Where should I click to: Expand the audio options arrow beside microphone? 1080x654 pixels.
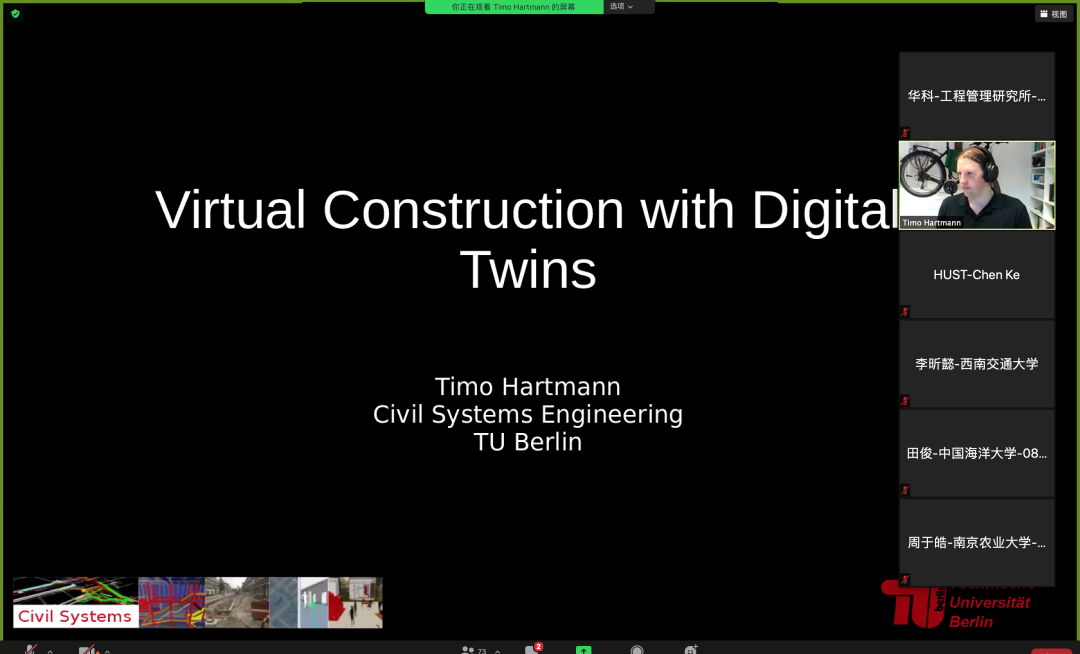pos(50,651)
